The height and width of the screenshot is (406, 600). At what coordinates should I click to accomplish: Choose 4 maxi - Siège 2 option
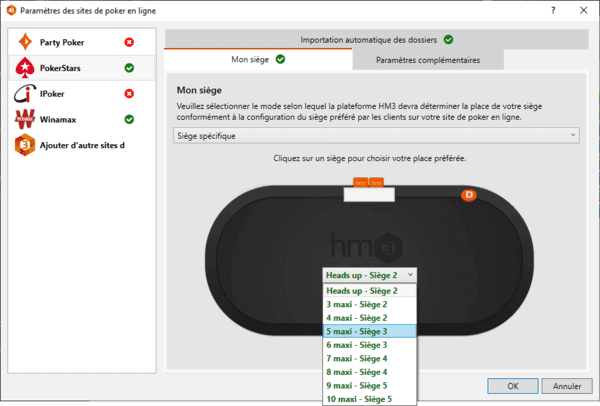pyautogui.click(x=370, y=318)
